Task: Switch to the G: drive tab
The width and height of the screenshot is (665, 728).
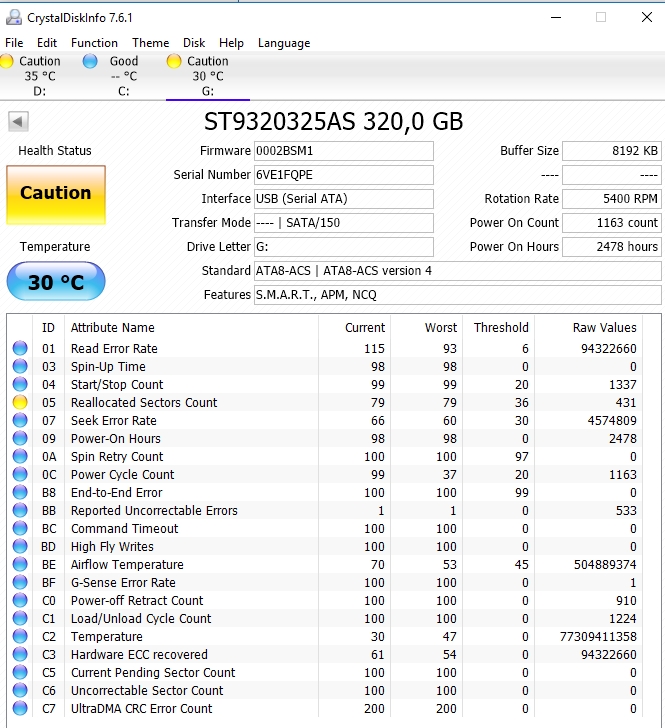Action: tap(207, 76)
